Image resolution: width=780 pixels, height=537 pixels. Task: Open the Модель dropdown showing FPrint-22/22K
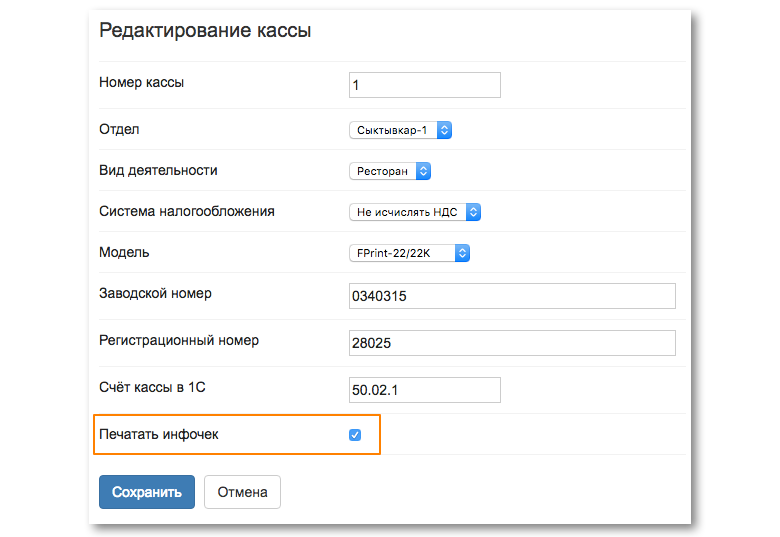[x=409, y=253]
